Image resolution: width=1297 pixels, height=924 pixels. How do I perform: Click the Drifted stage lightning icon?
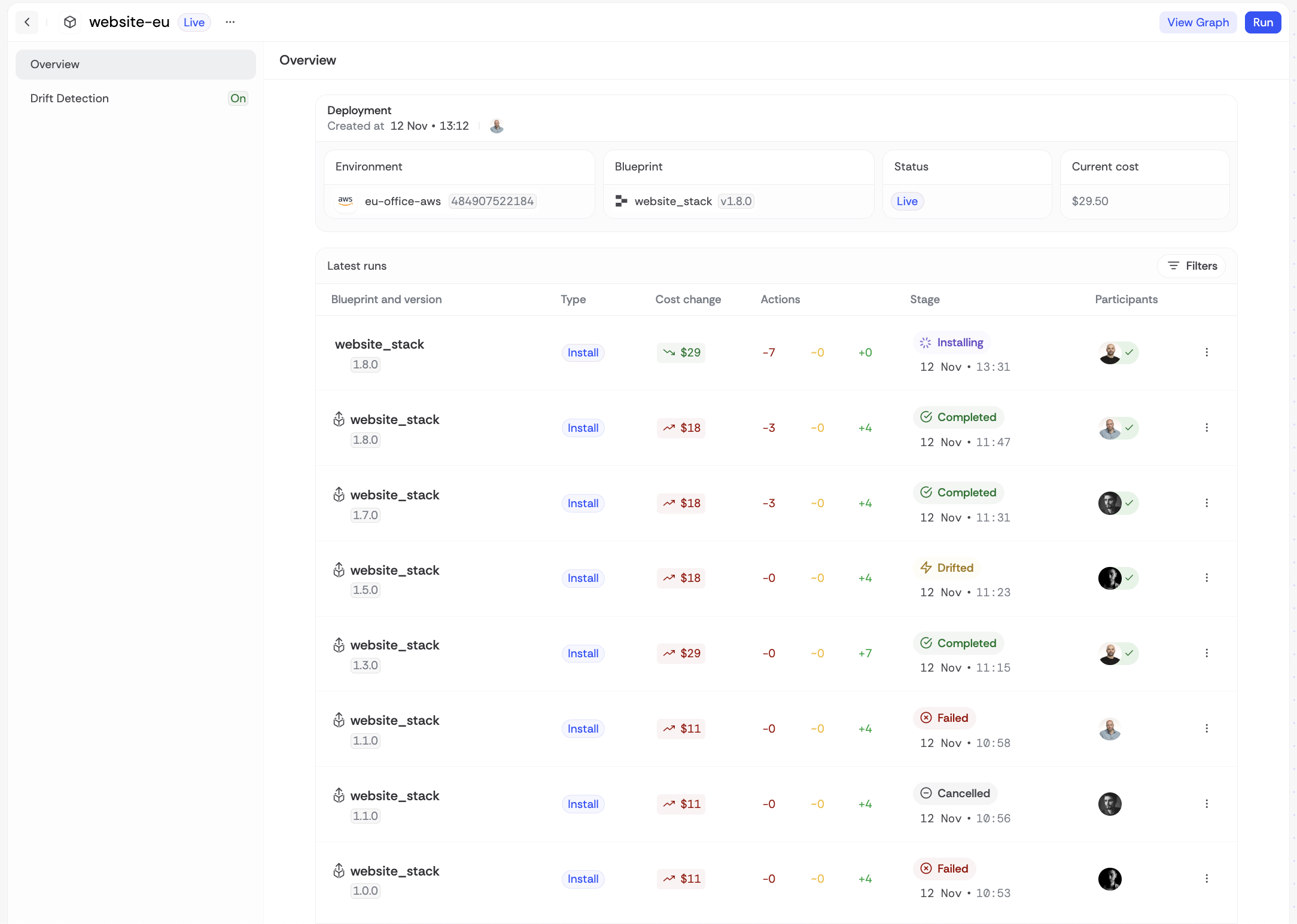(925, 568)
